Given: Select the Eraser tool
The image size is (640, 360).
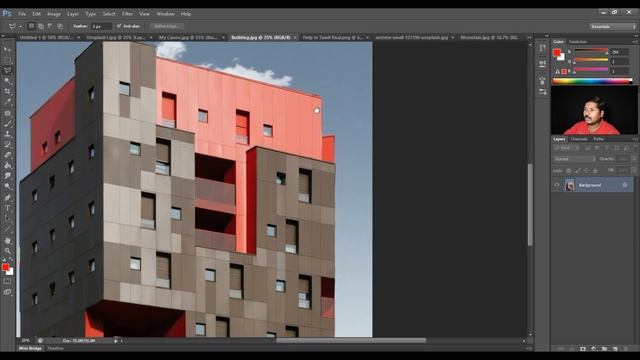Looking at the screenshot, I should [7, 155].
